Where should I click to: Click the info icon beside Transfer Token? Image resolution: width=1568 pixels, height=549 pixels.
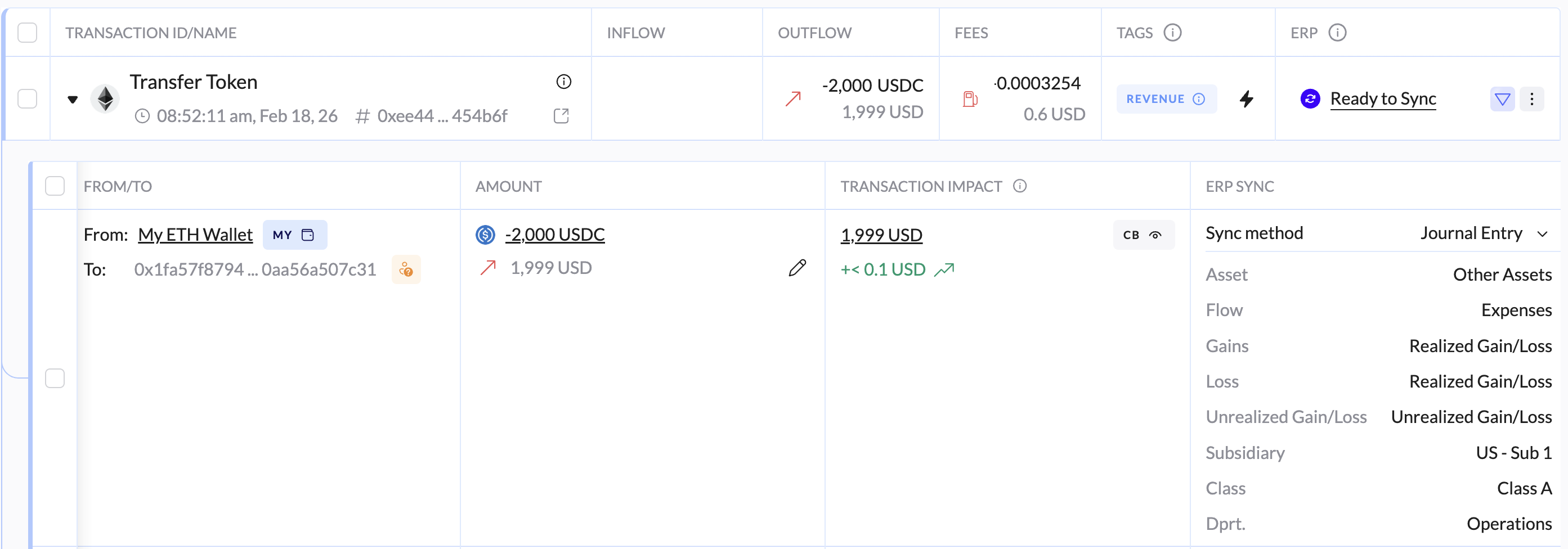(x=563, y=82)
